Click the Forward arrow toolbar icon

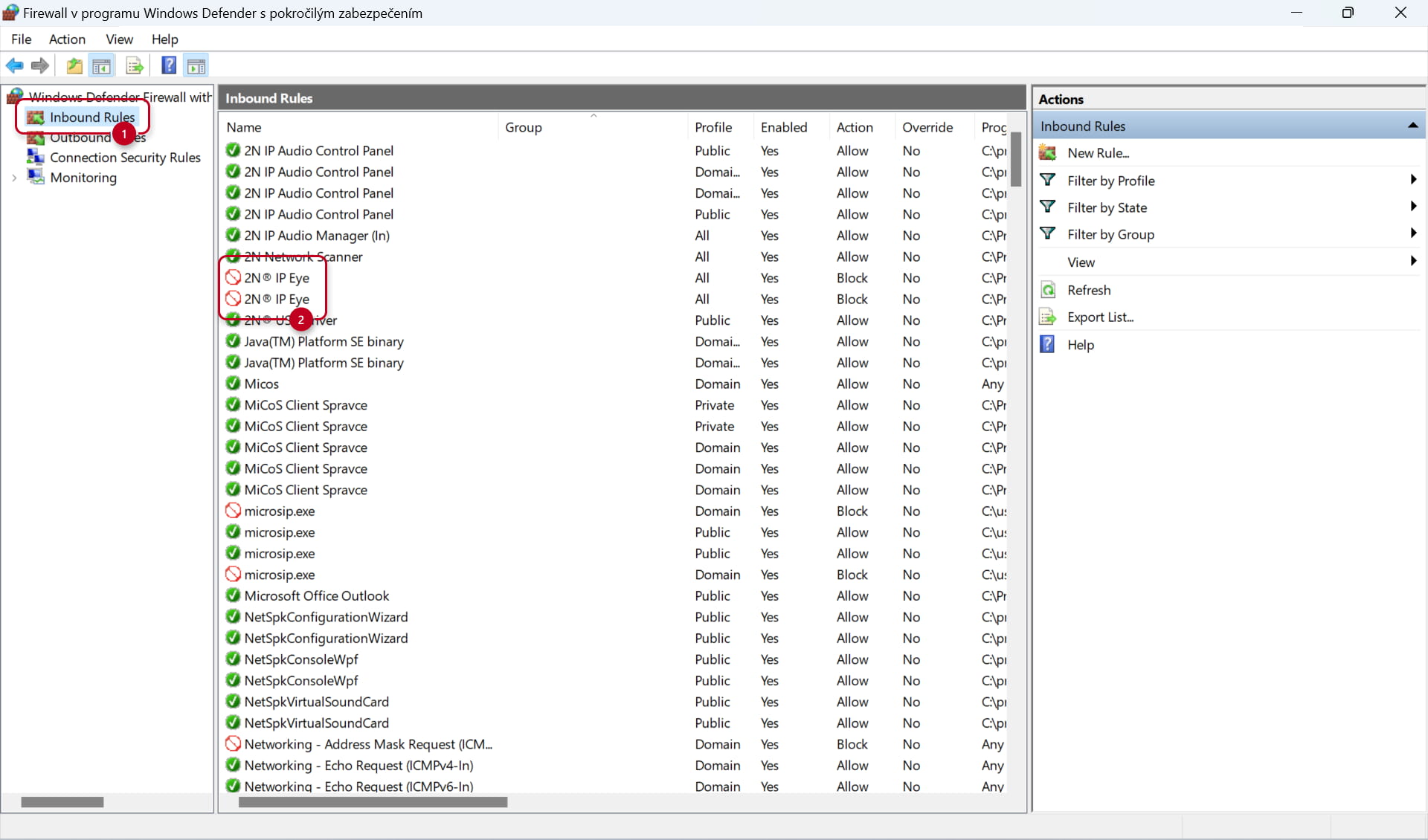click(x=40, y=66)
